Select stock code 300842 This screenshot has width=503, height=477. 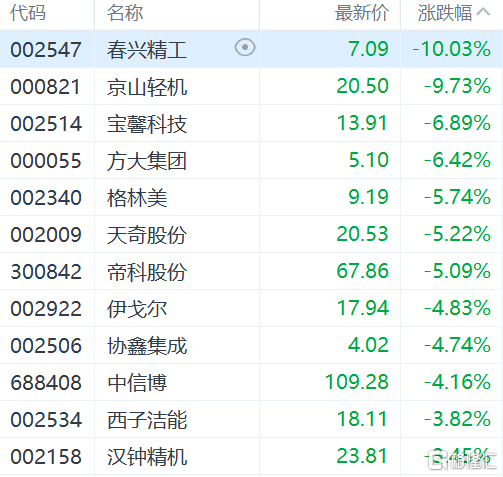[46, 272]
